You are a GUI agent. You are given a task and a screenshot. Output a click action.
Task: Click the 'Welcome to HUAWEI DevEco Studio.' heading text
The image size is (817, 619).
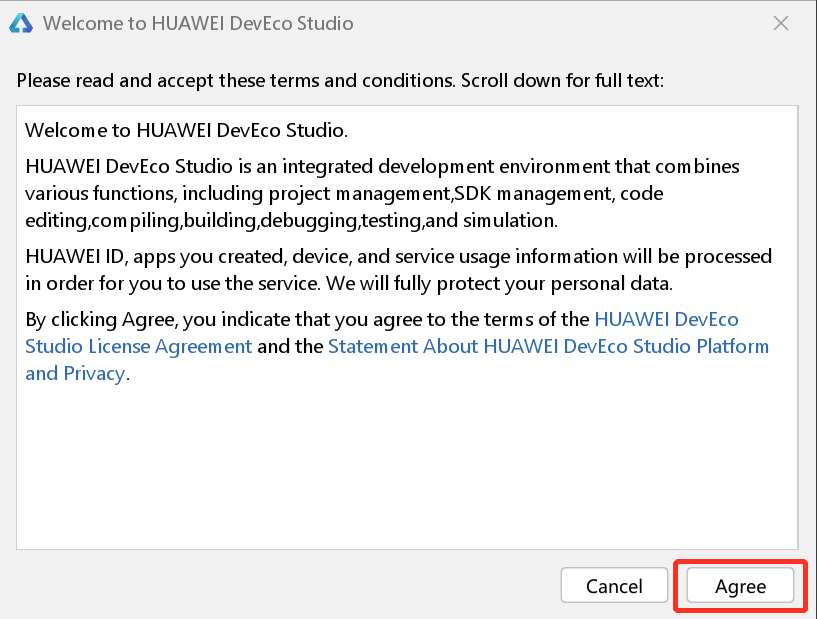(x=186, y=130)
